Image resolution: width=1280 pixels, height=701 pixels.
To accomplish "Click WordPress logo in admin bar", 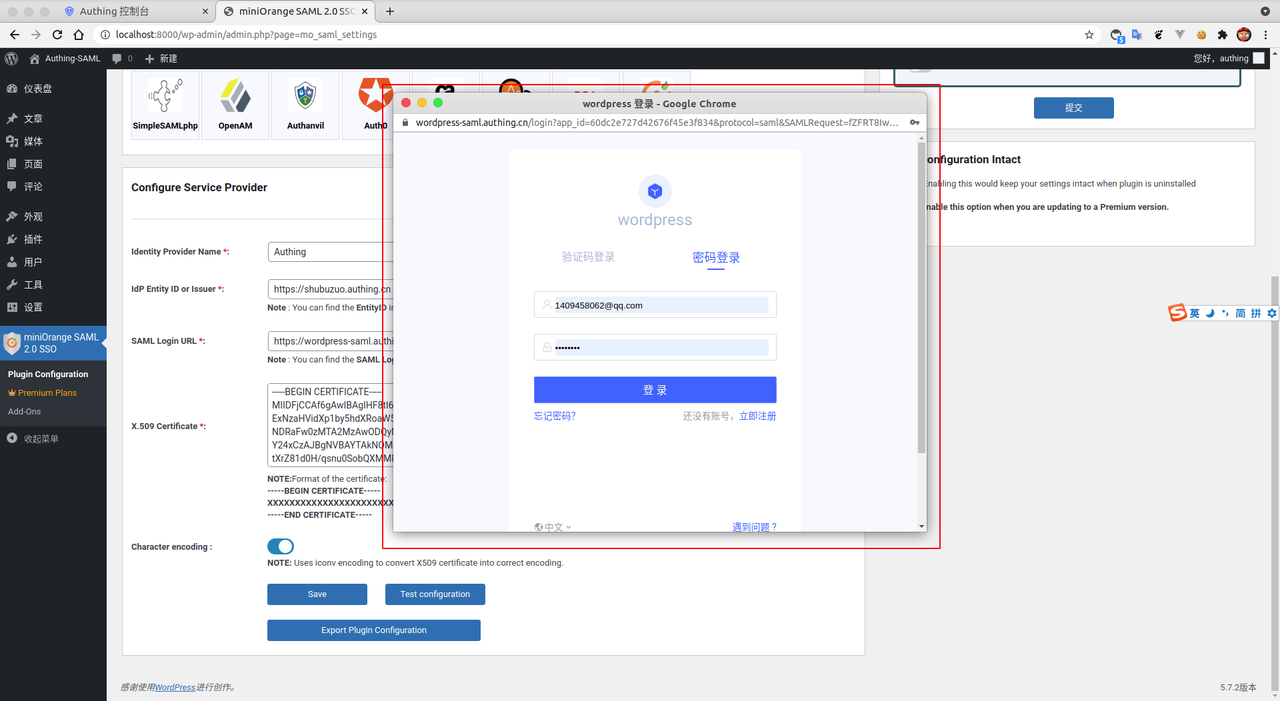I will tap(11, 58).
